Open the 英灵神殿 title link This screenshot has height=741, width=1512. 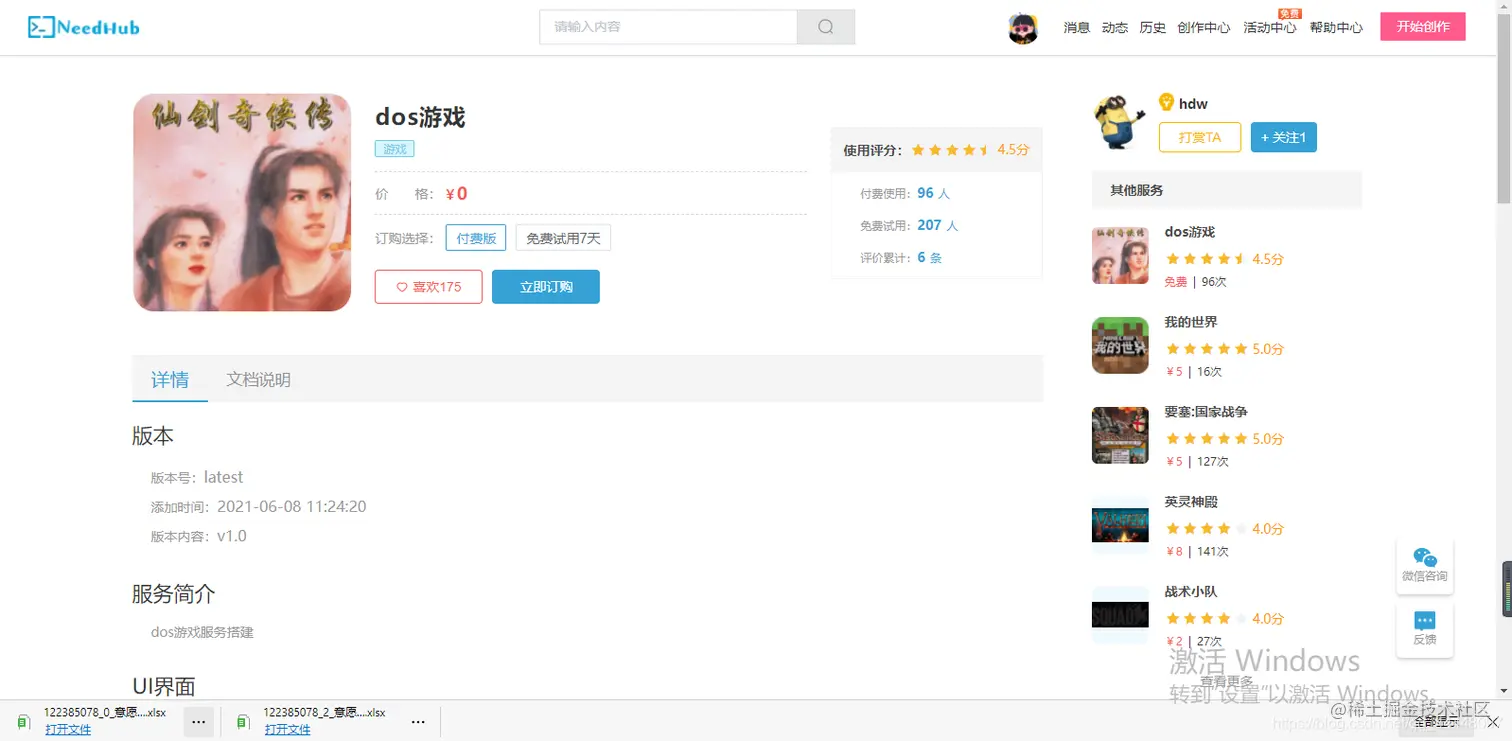click(1191, 502)
